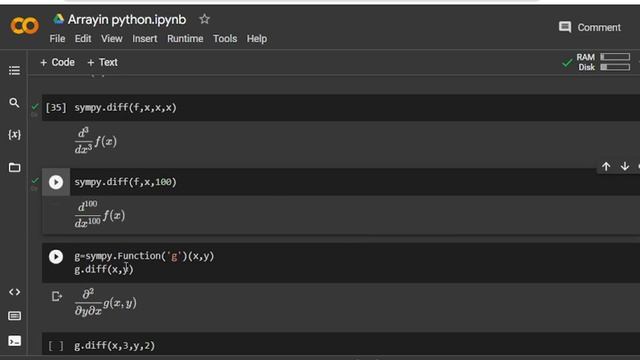The image size is (640, 360).
Task: Open the Help menu
Action: (x=257, y=39)
